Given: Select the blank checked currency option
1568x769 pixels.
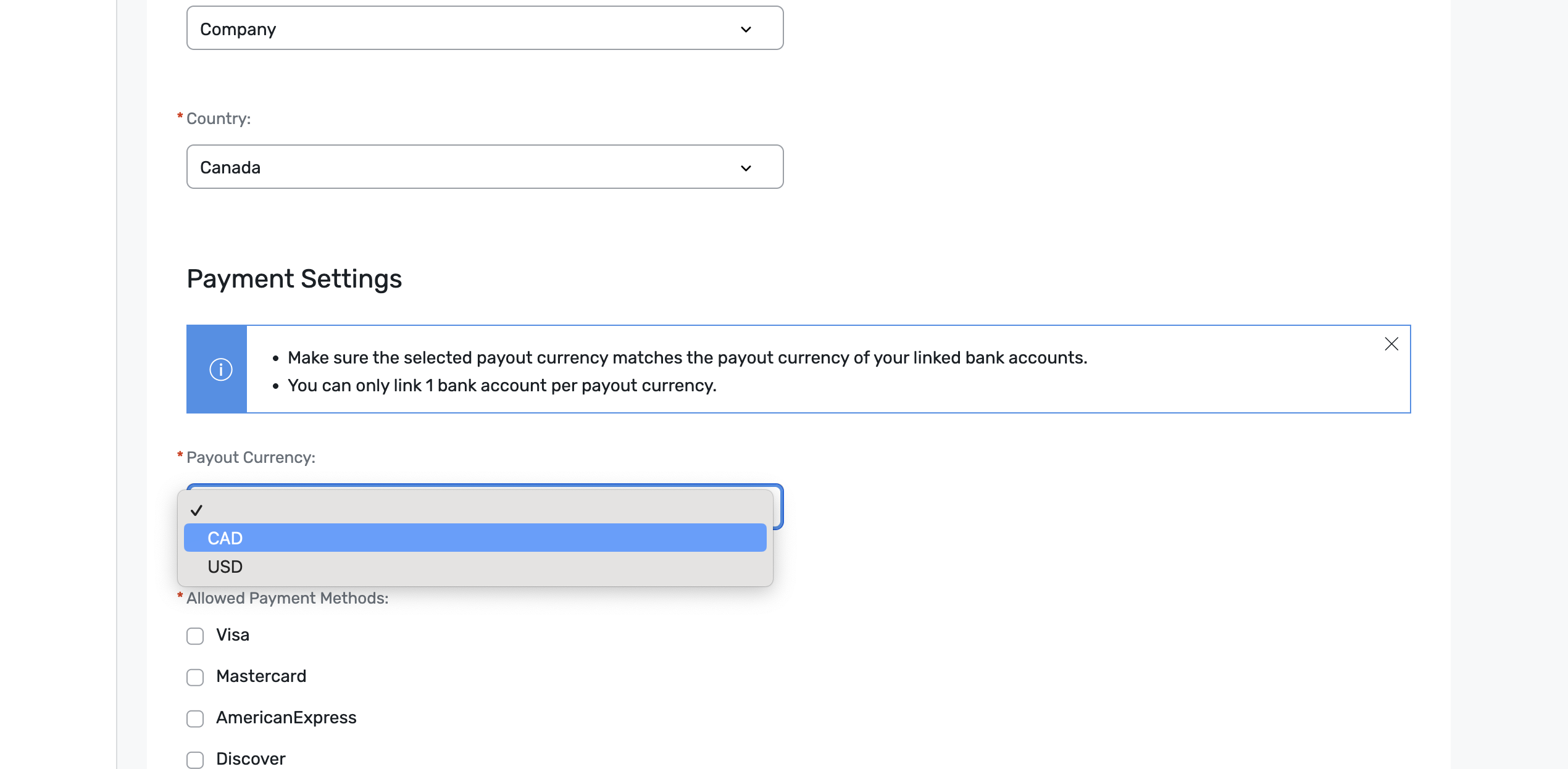Looking at the screenshot, I should tap(475, 510).
